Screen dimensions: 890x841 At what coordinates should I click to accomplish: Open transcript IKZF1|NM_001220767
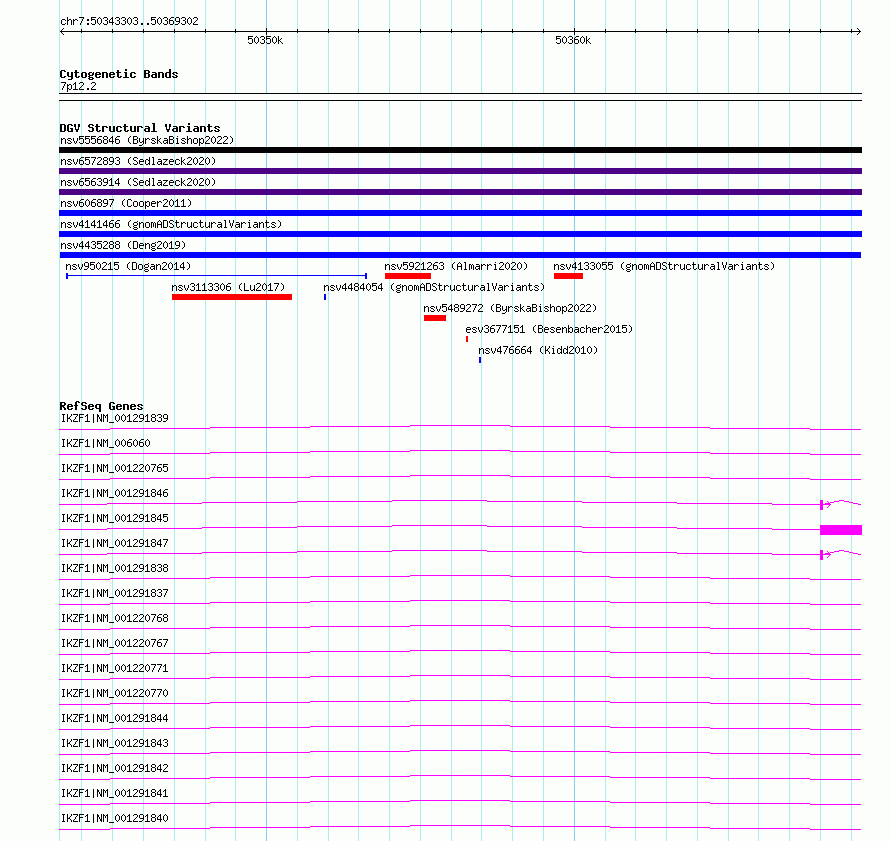point(115,643)
